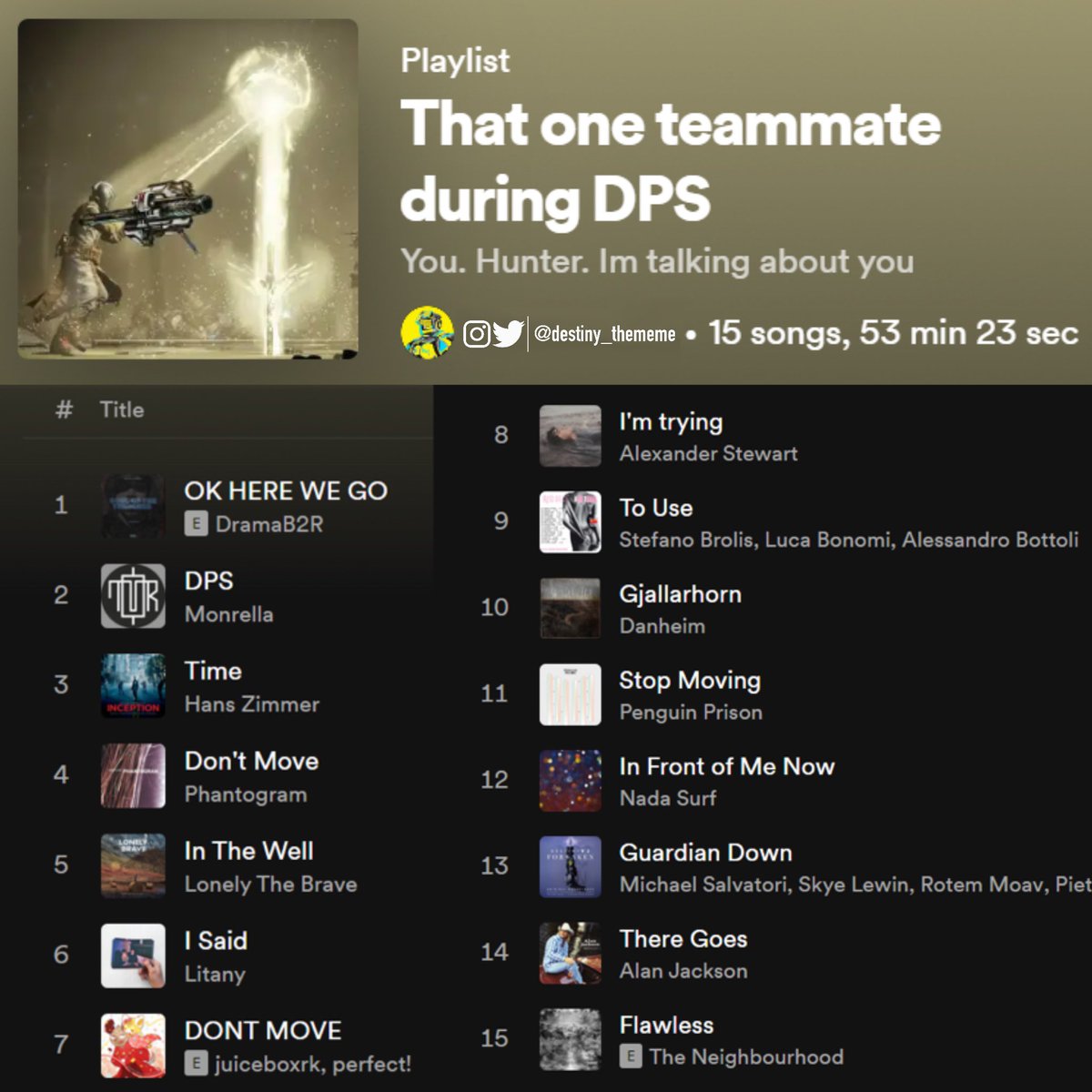Click album art for Don't Move by Phantogram
Image resolution: width=1092 pixels, height=1092 pixels.
133,775
